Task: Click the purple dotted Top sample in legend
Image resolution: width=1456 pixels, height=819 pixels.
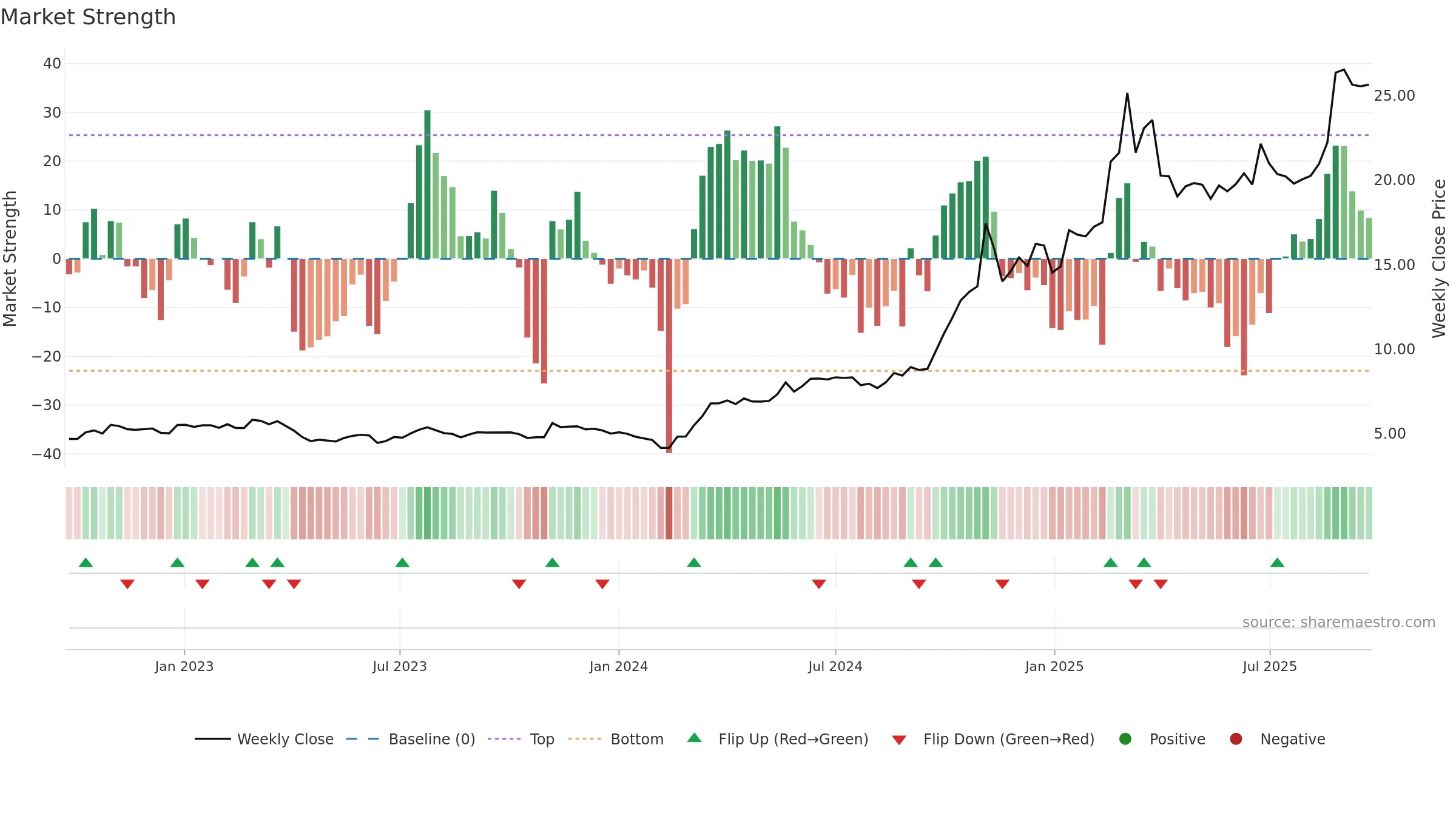Action: coord(504,739)
